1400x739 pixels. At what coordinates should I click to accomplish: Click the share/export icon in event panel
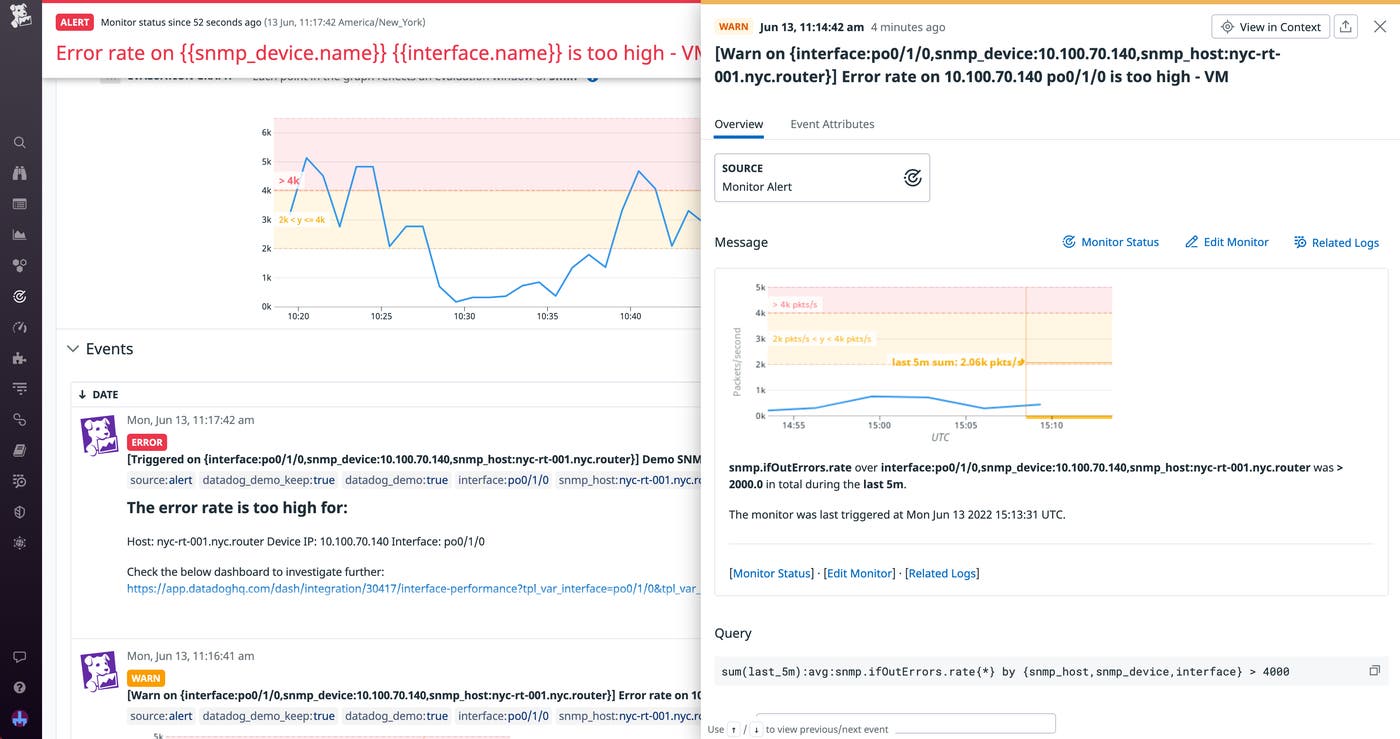pyautogui.click(x=1346, y=27)
